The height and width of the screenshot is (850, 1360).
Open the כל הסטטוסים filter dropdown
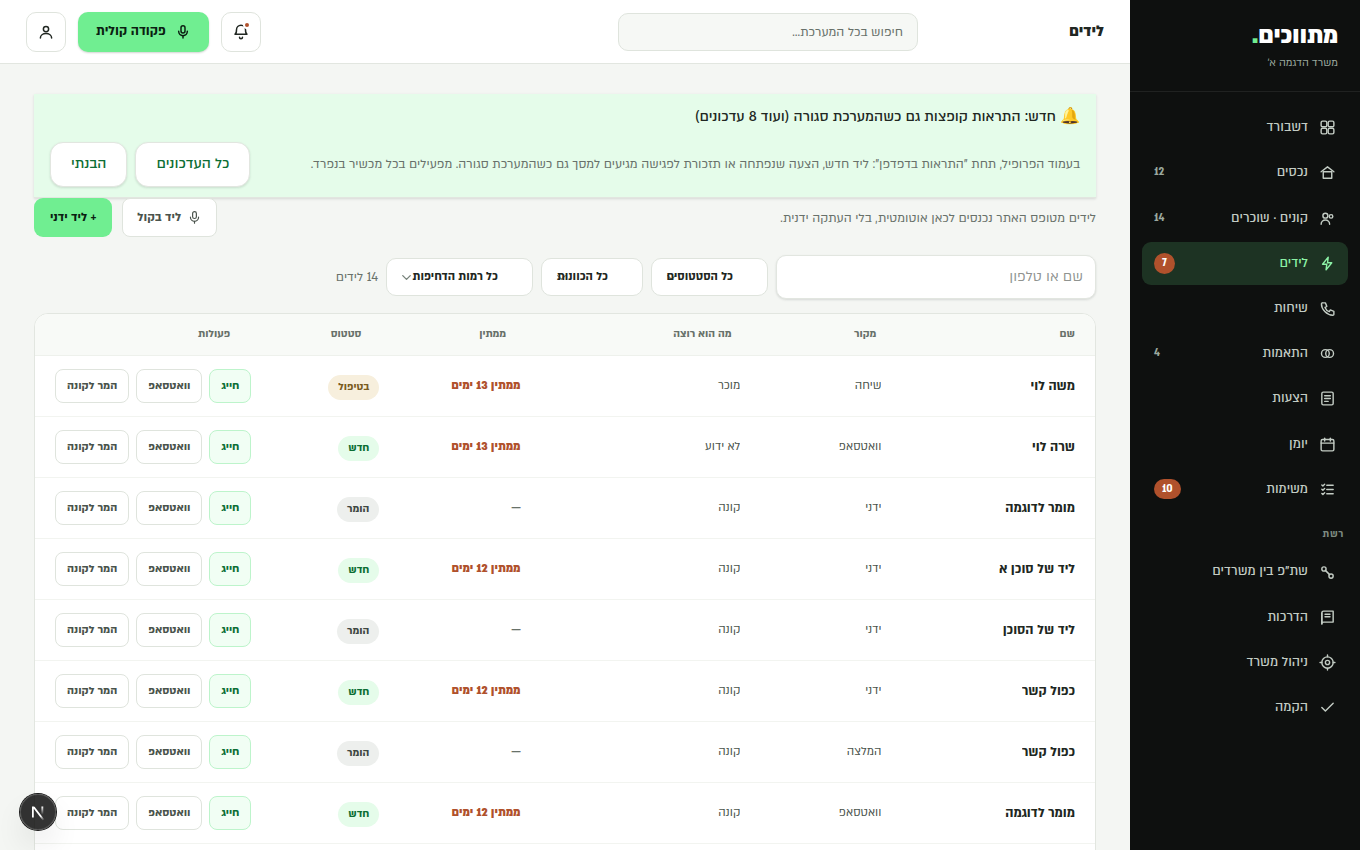pos(709,277)
